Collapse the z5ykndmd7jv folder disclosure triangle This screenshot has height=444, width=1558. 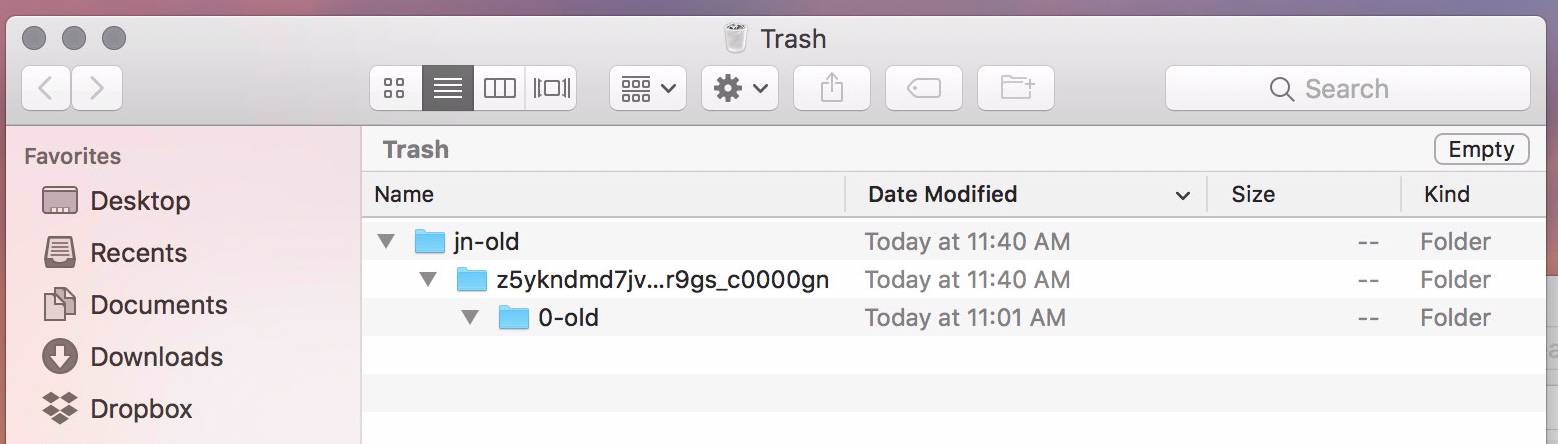coord(428,279)
